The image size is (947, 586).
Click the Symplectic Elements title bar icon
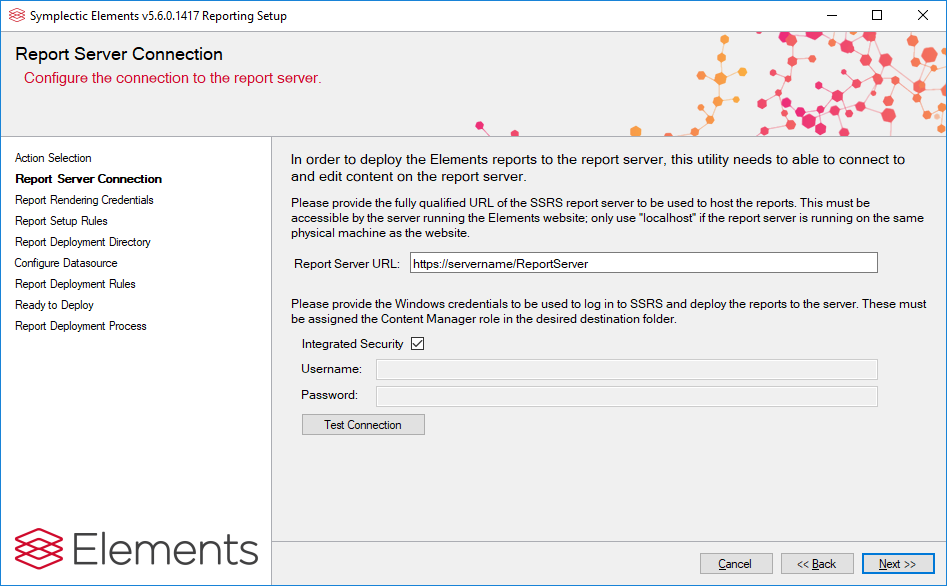[x=17, y=16]
